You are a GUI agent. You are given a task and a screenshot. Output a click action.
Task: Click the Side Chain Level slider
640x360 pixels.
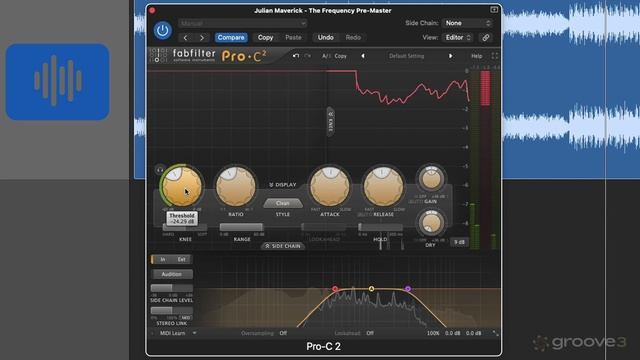click(x=171, y=288)
